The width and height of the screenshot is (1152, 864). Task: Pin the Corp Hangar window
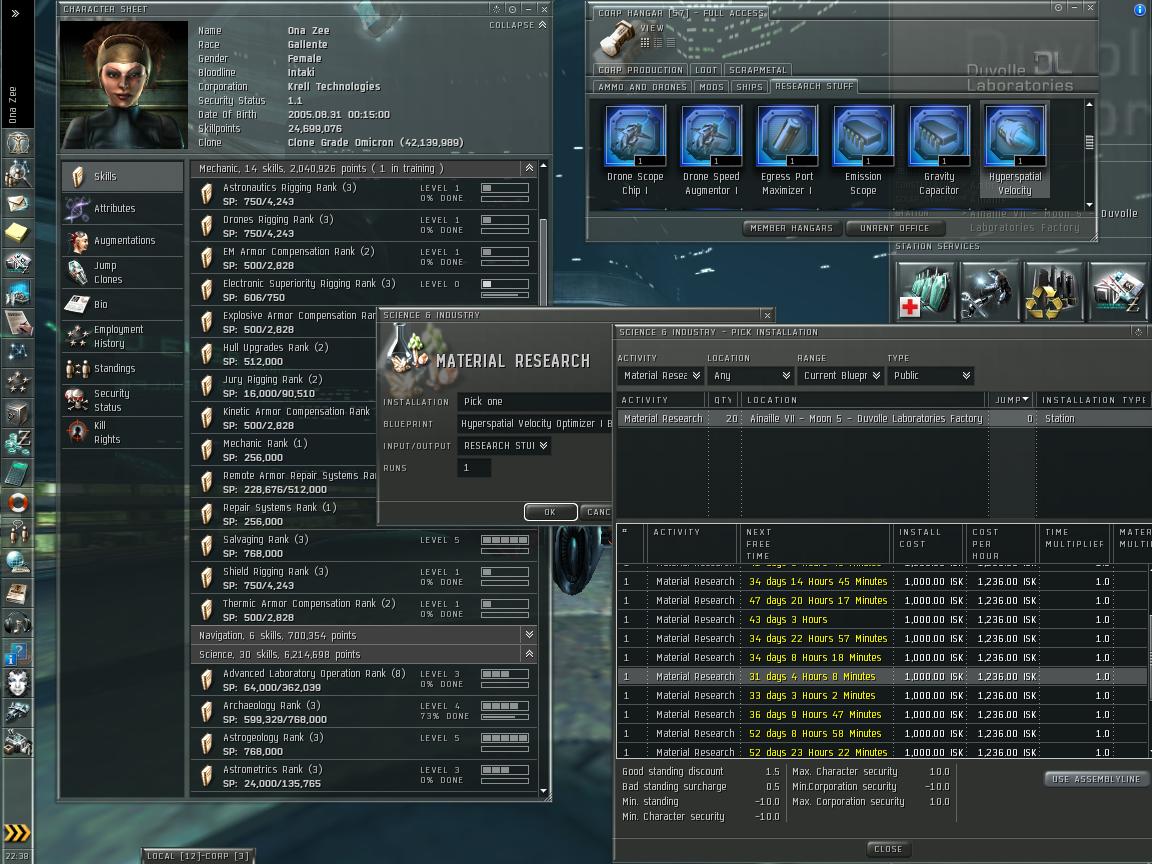coord(1058,7)
